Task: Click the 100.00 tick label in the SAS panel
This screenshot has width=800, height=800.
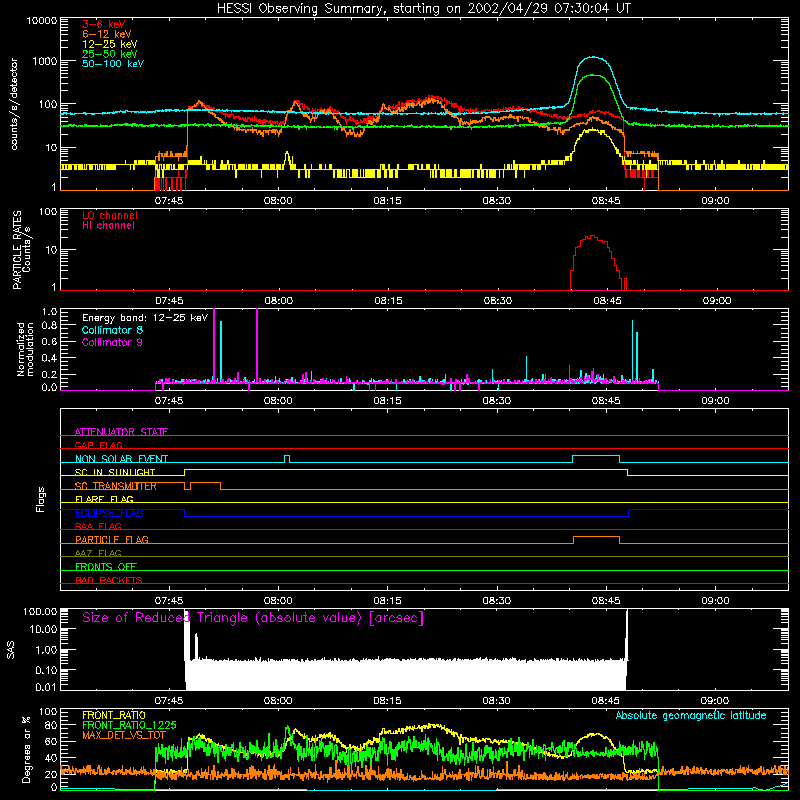Action: 40,611
